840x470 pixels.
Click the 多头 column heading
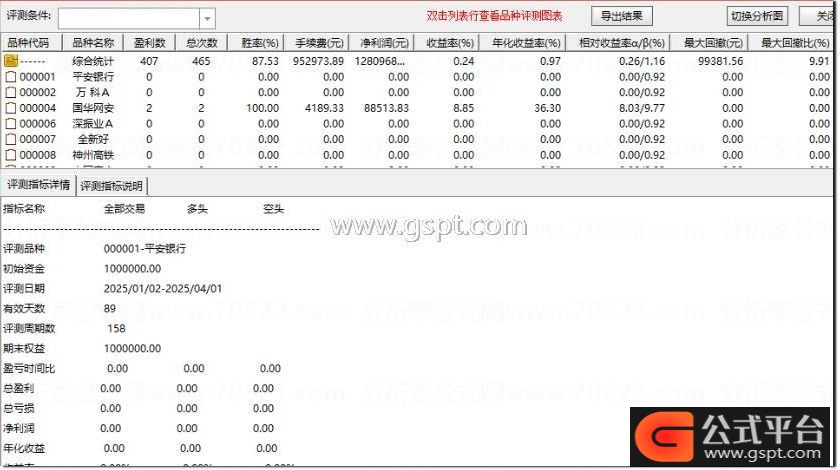pos(197,209)
